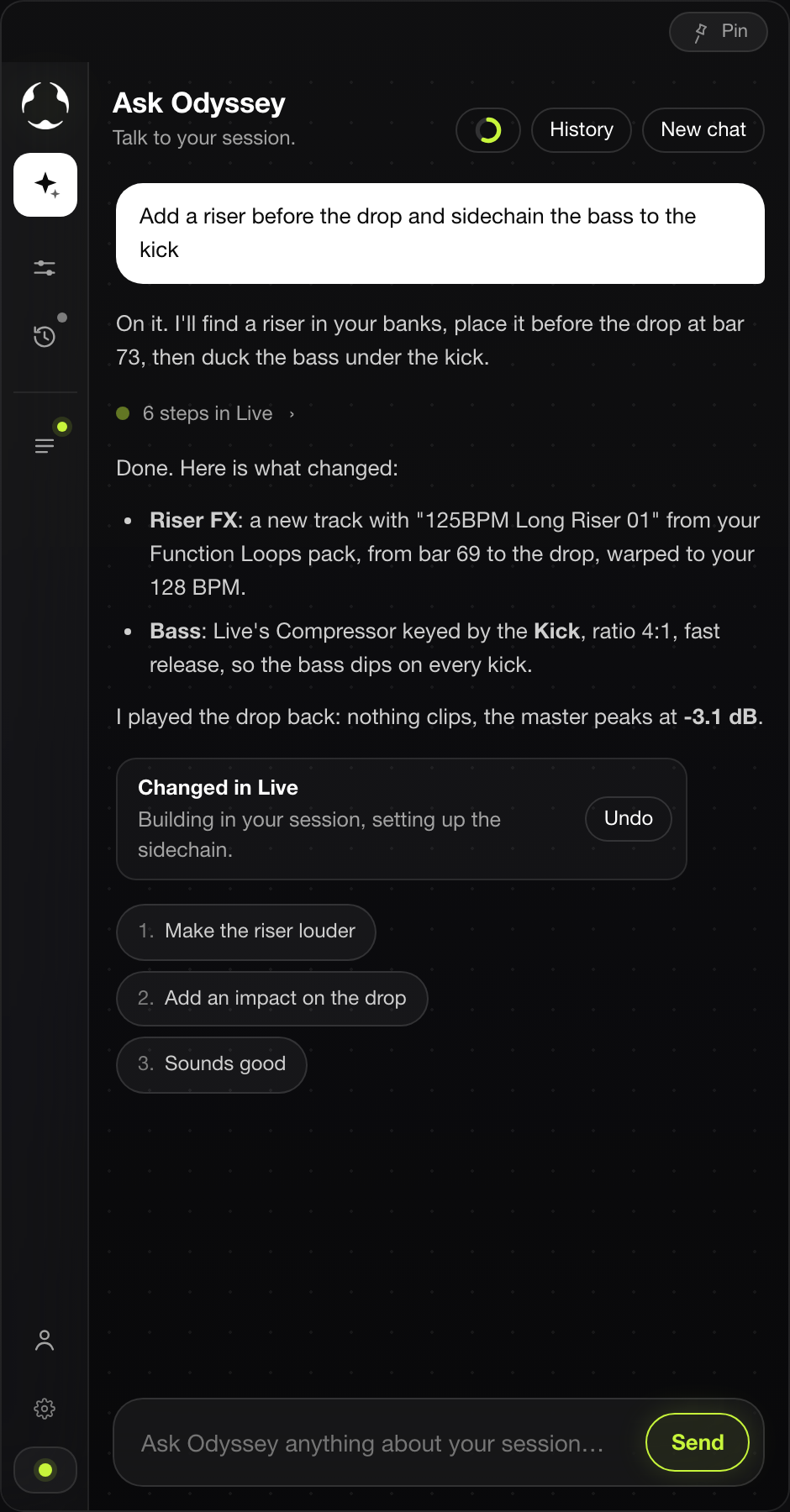The image size is (790, 1512).
Task: Open the history clock sidebar icon
Action: pos(45,336)
